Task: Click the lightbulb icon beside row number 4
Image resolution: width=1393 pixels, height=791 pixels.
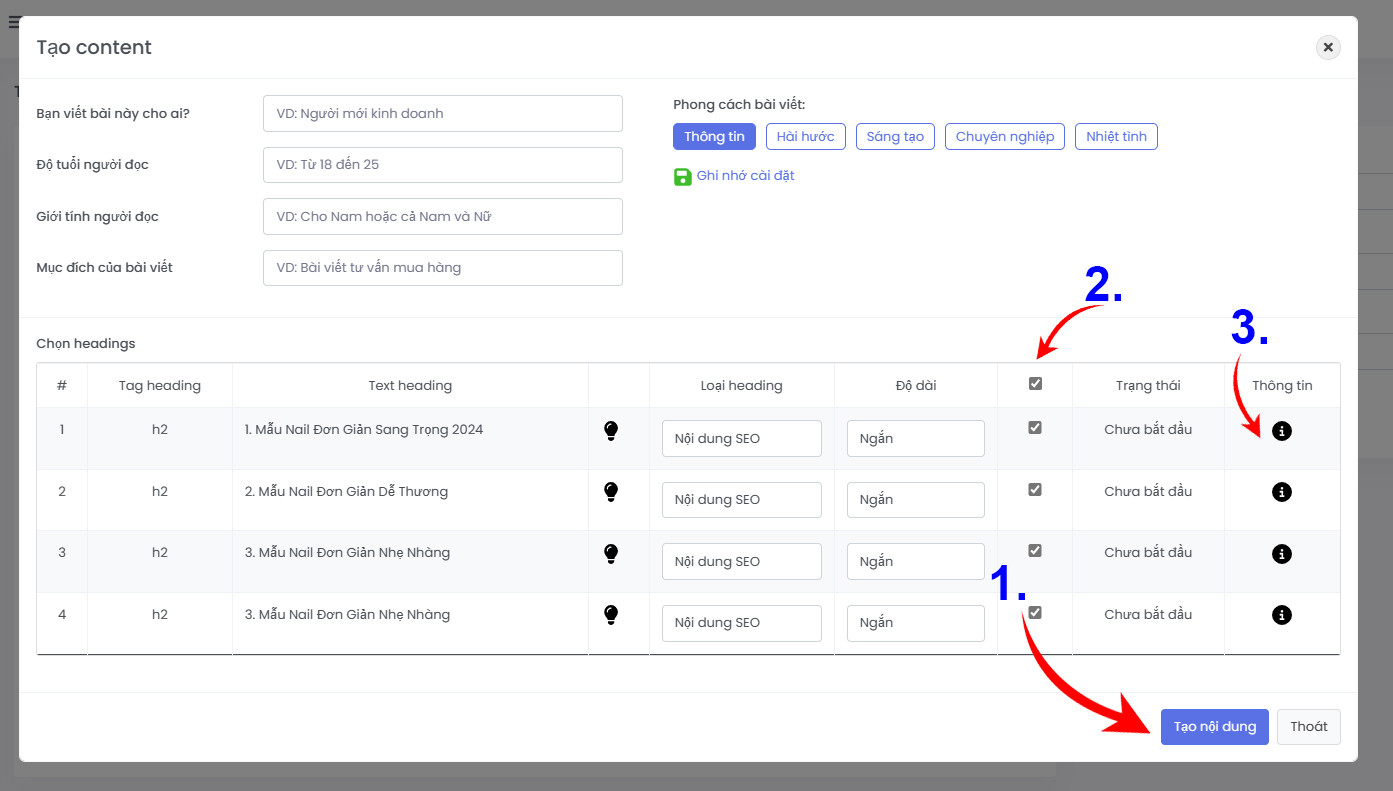Action: [611, 615]
